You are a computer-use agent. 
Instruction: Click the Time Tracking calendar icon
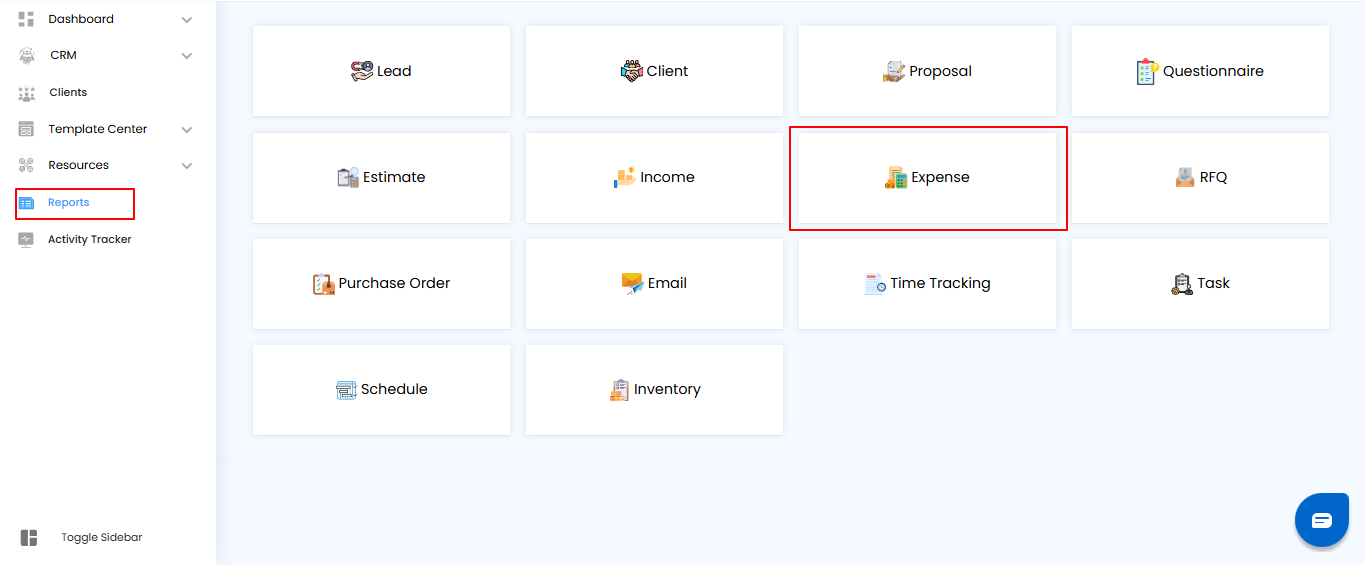pos(875,284)
